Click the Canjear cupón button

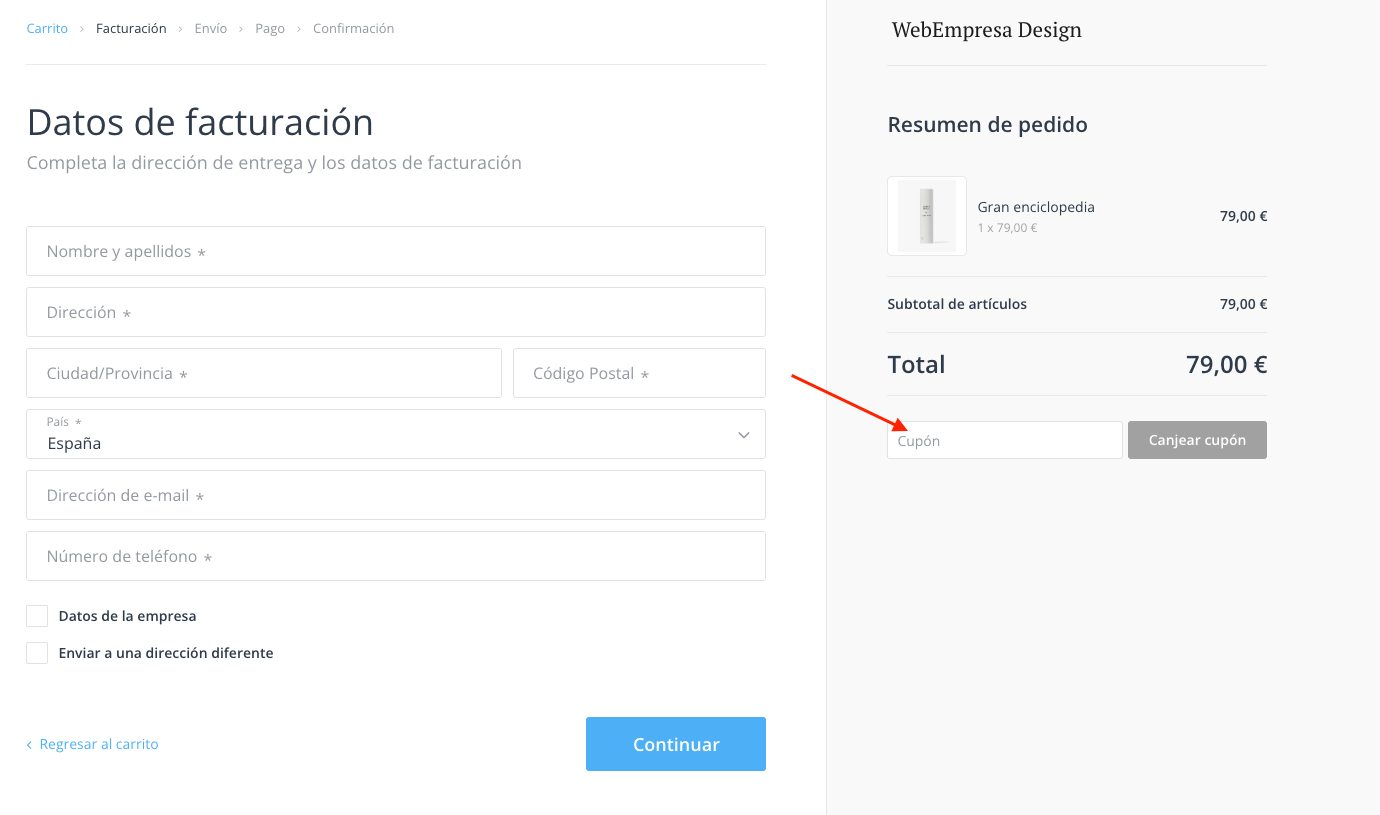[x=1197, y=440]
